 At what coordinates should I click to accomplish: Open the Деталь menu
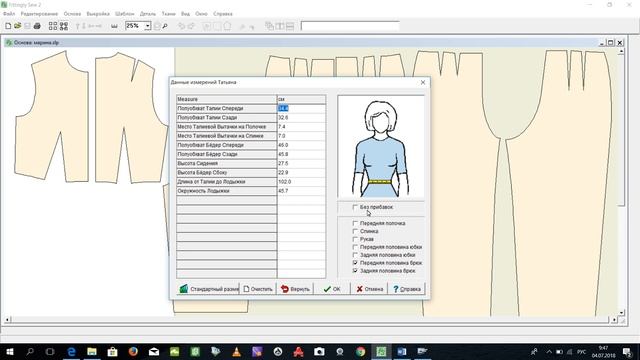[148, 14]
